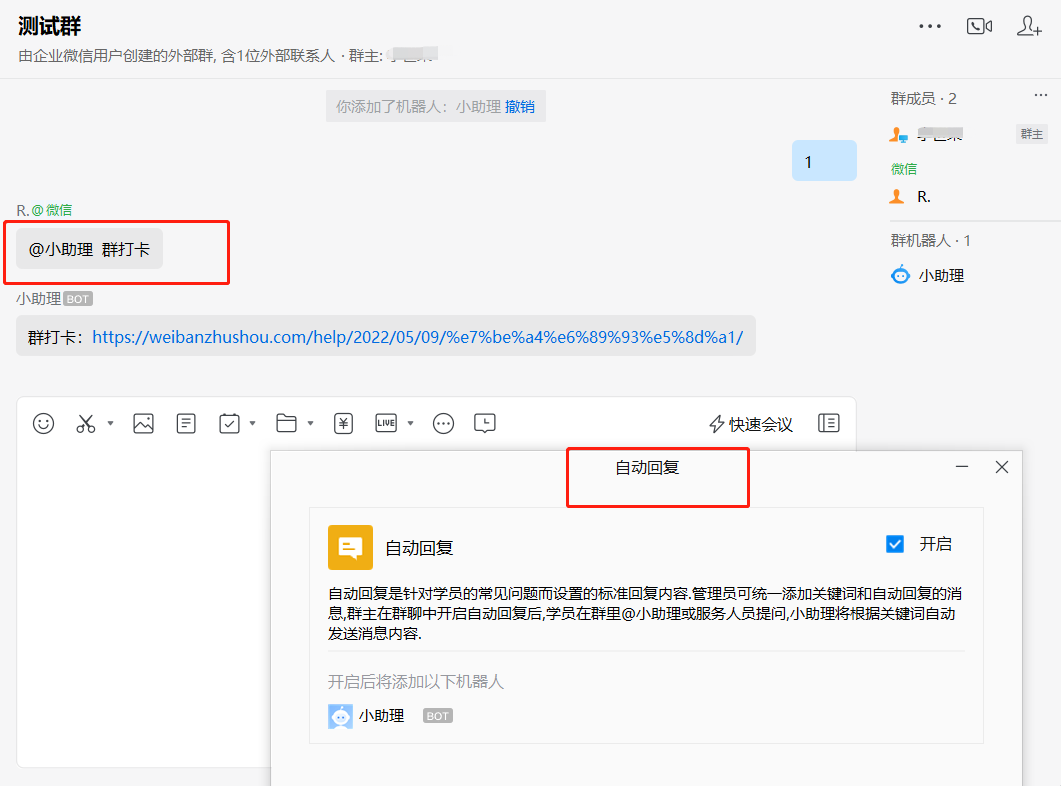Click the send image icon
1061x786 pixels.
click(x=143, y=424)
